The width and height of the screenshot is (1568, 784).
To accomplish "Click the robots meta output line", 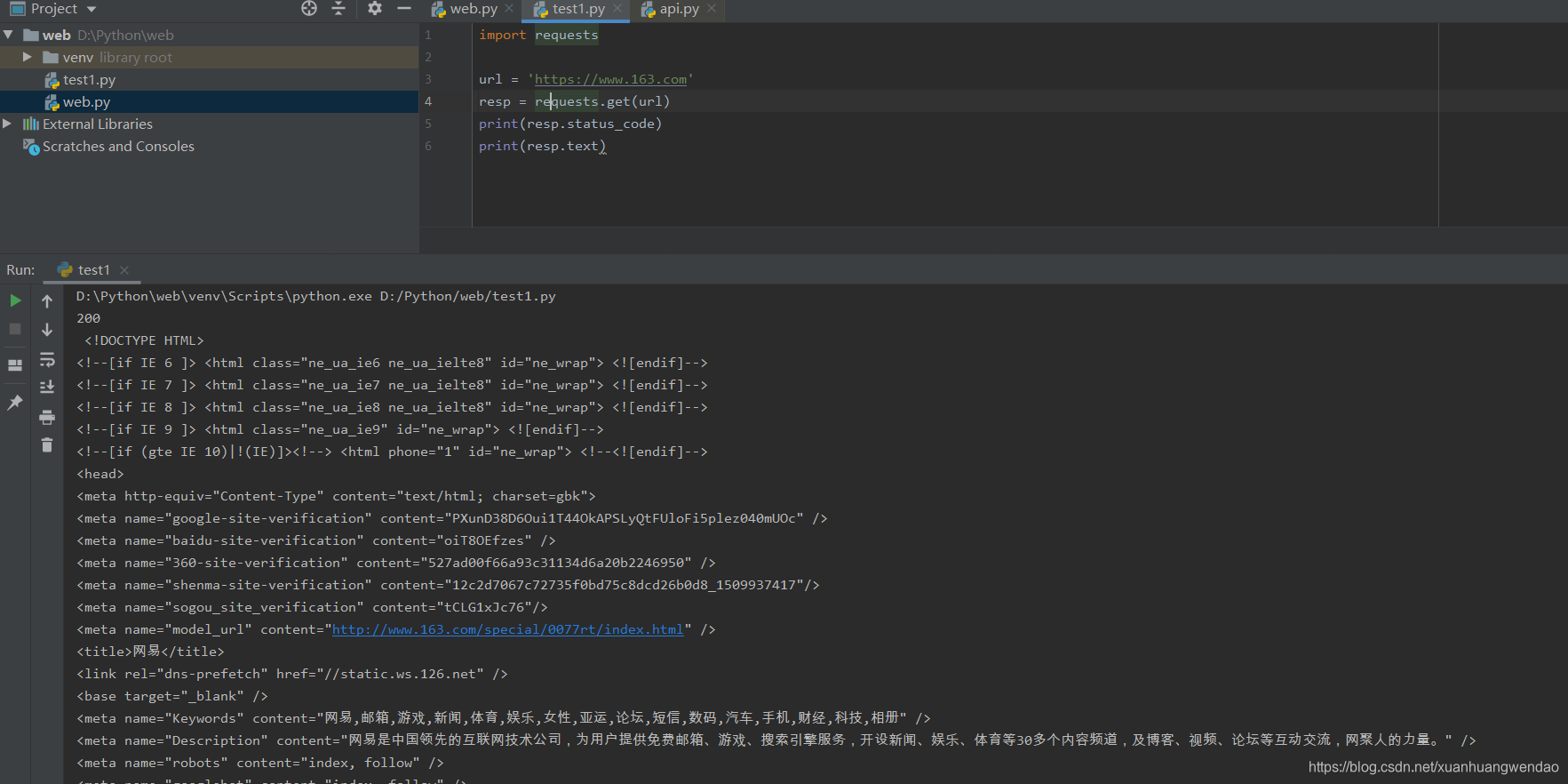I will (259, 763).
